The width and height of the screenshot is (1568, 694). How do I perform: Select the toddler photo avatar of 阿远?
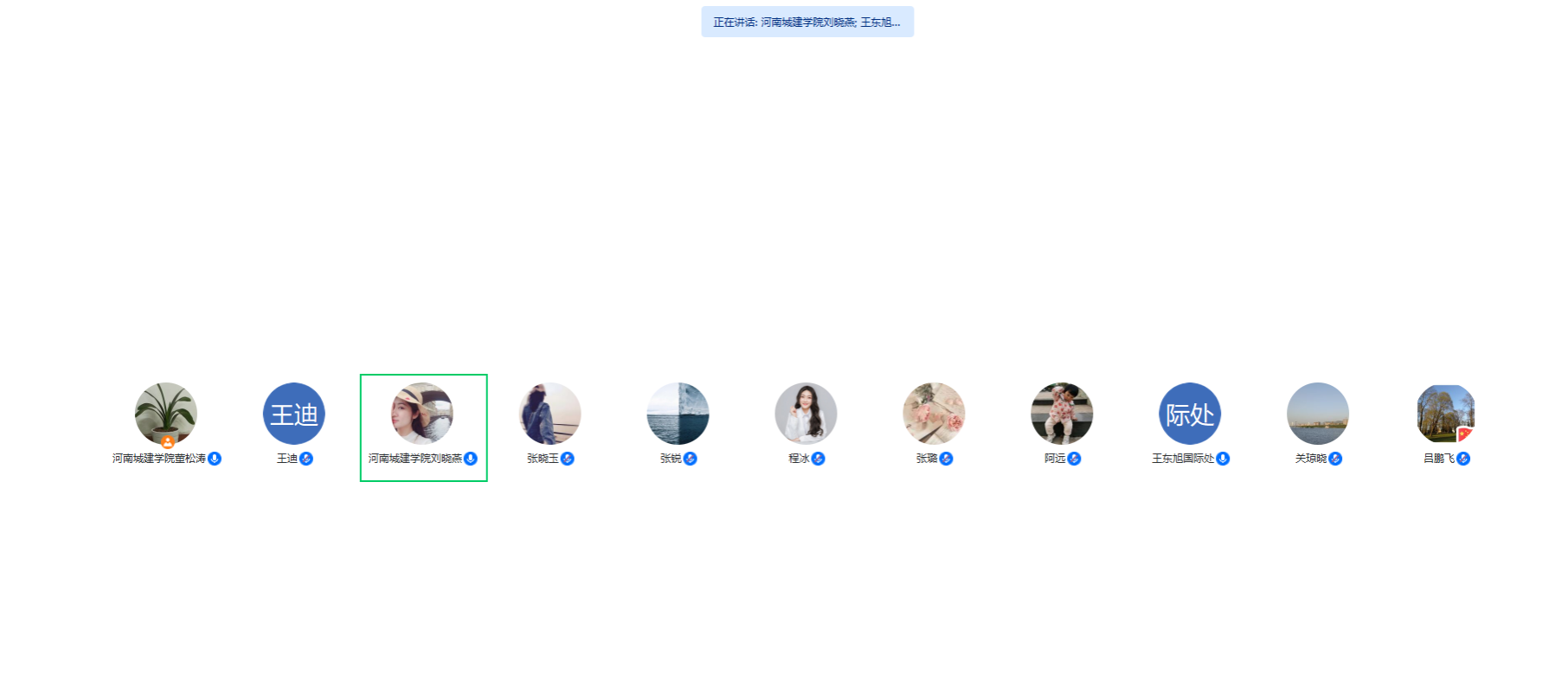1062,414
